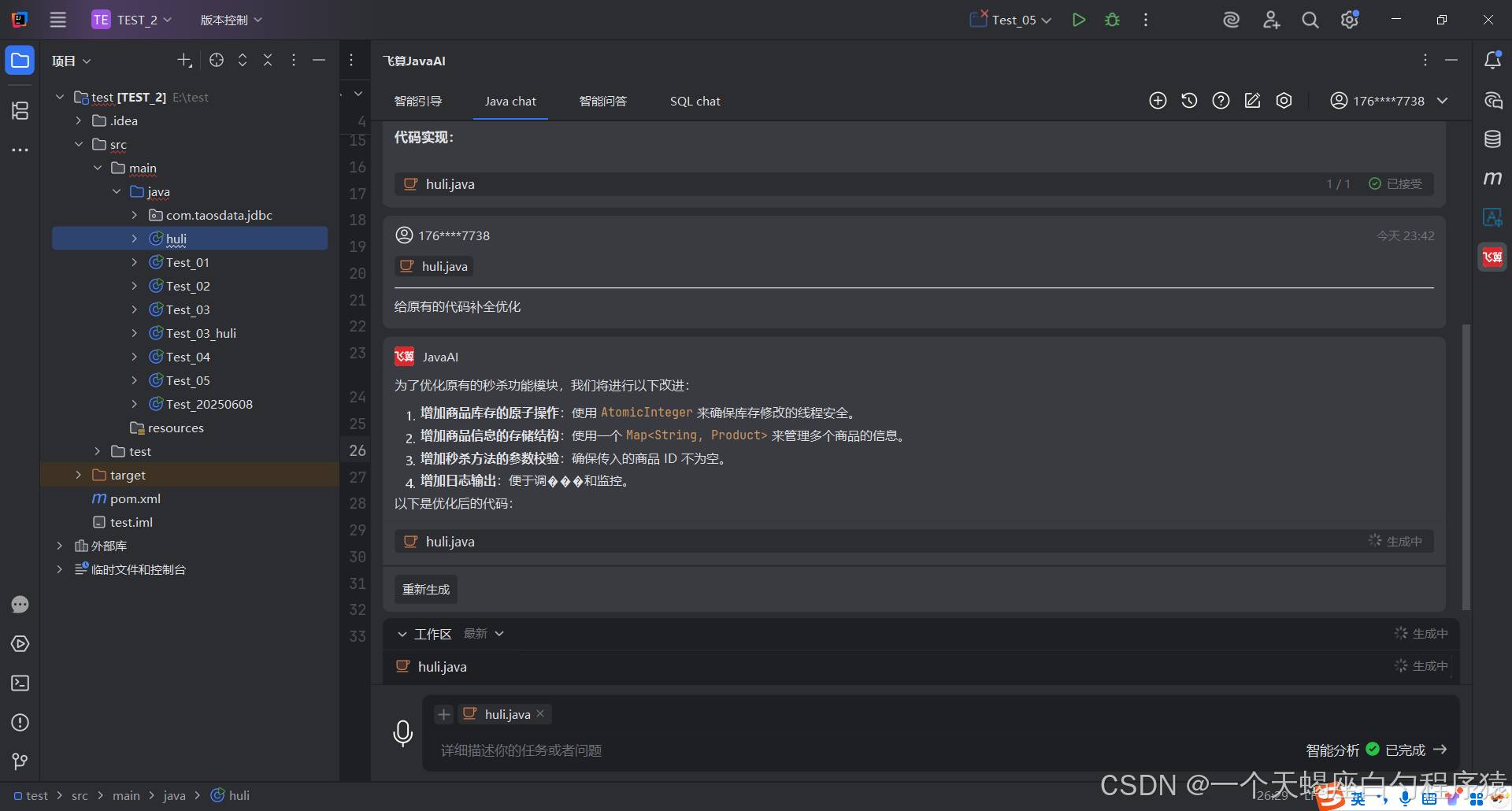Expand the Test_05 class node
Viewport: 1512px width, 811px height.
[134, 380]
